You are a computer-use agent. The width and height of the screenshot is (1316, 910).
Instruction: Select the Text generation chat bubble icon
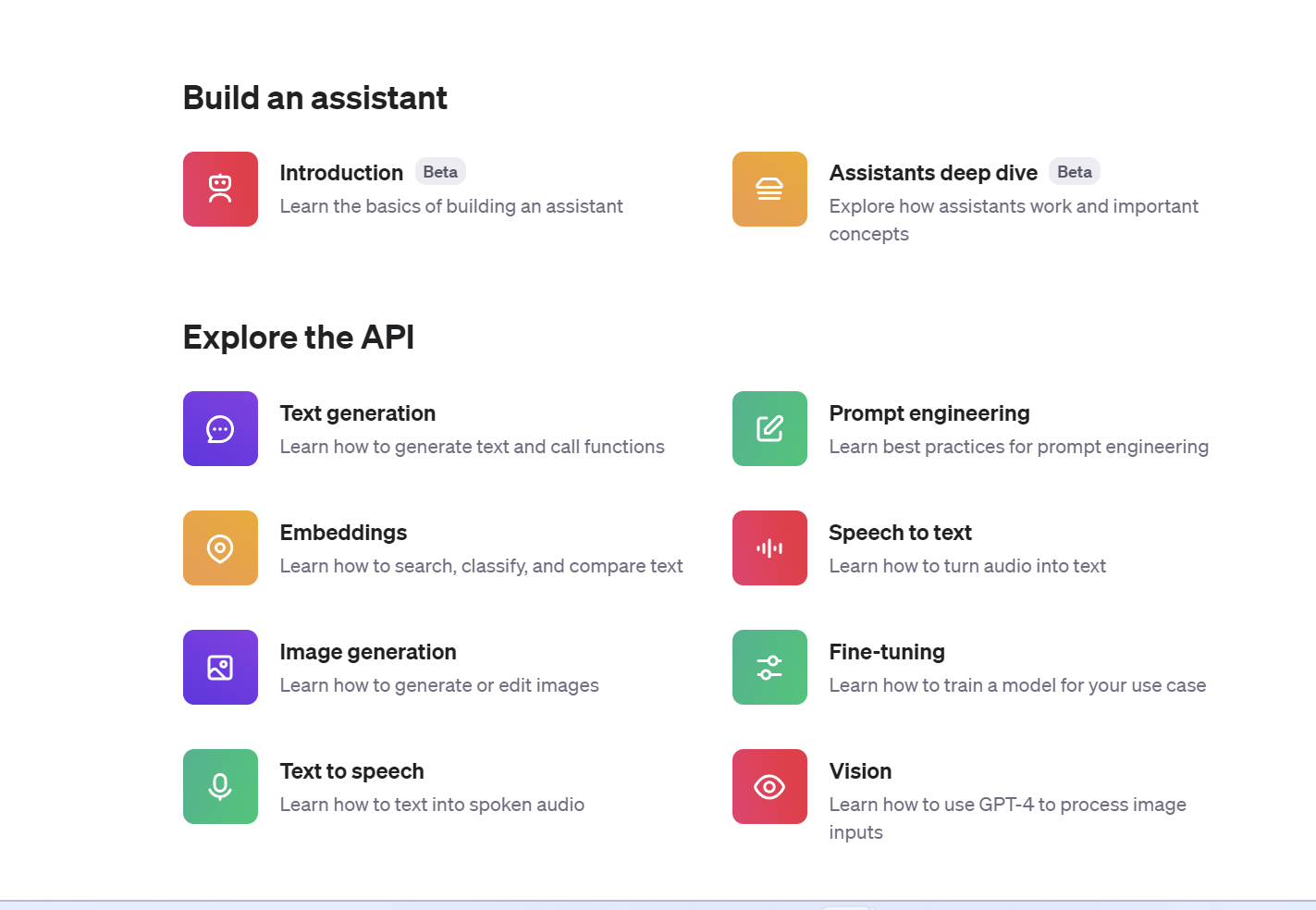[220, 428]
